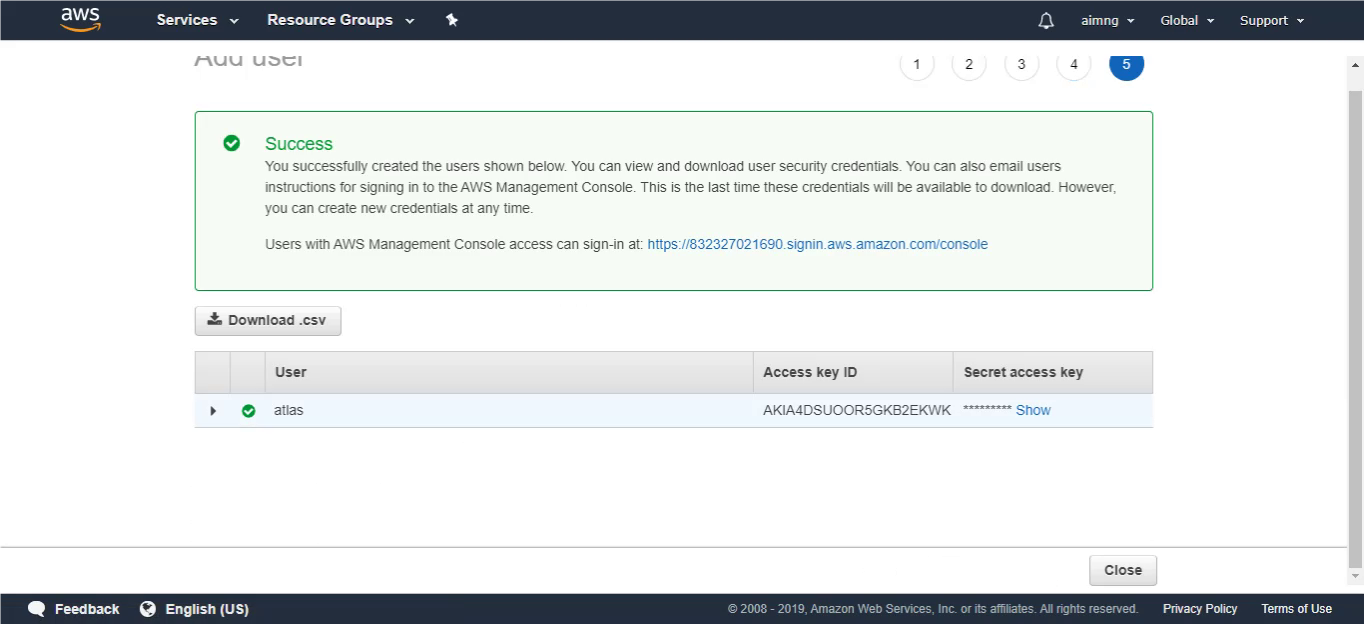This screenshot has width=1364, height=624.
Task: Go to wizard step 1
Action: pos(917,64)
